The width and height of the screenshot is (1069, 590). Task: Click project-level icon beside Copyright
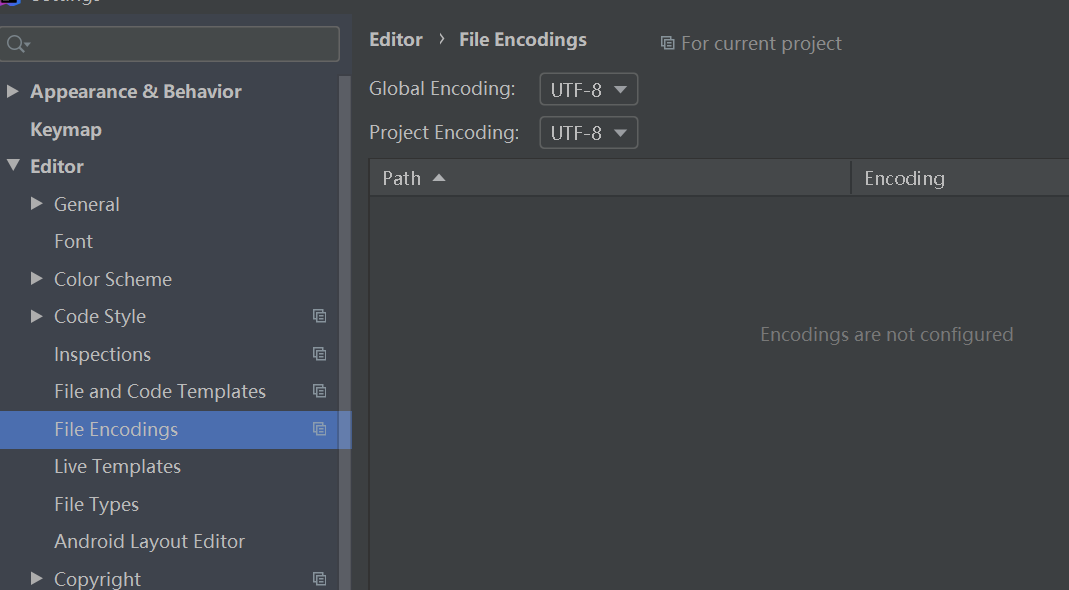[319, 578]
